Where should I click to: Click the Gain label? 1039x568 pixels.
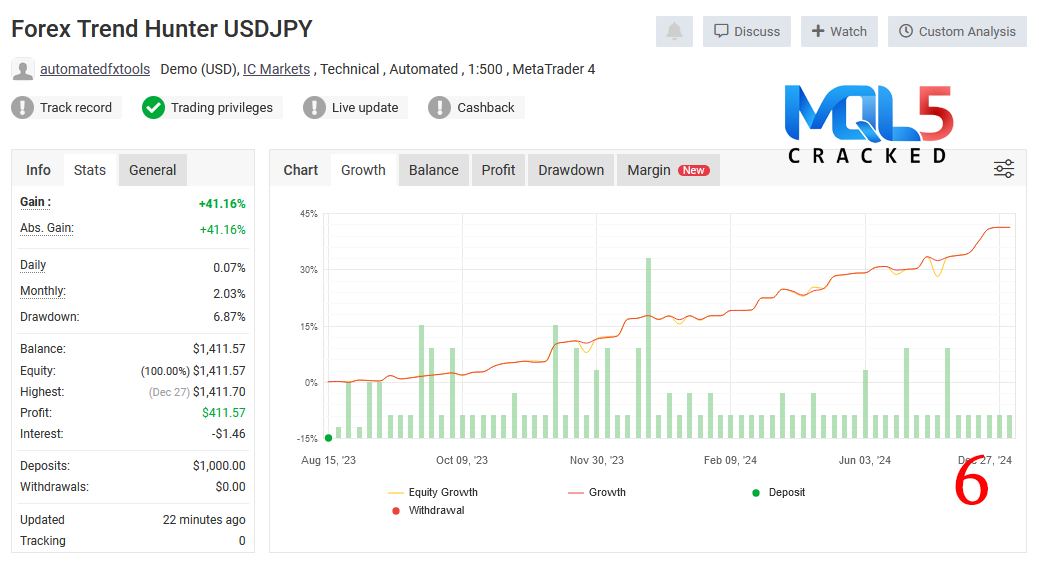point(35,202)
